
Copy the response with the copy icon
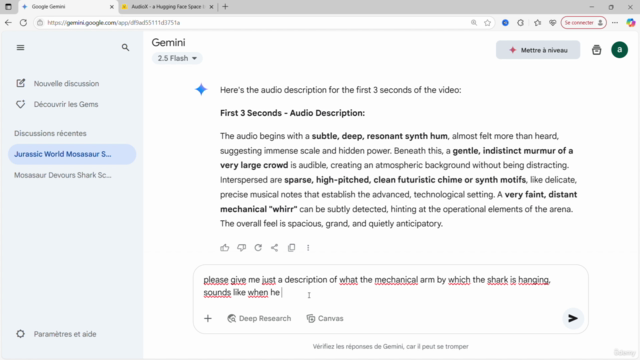pos(291,248)
